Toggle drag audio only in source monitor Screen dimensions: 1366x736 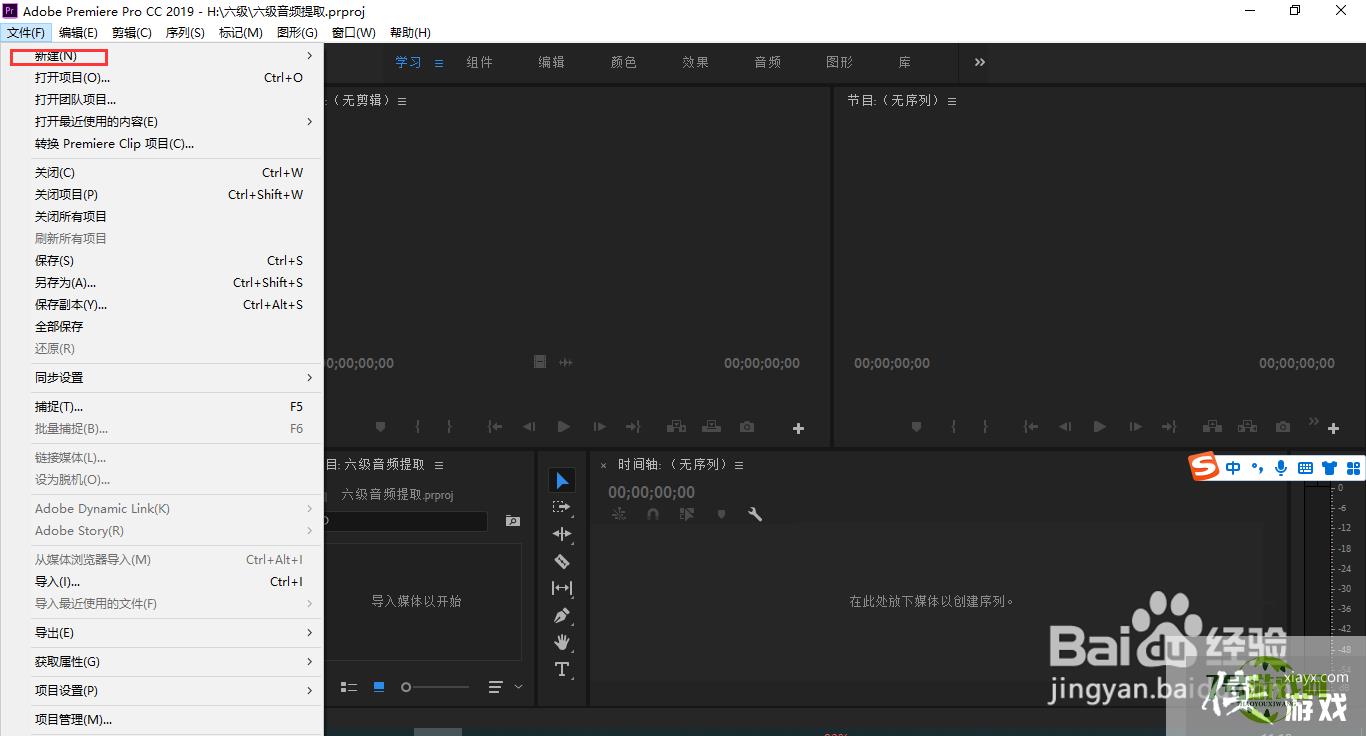tap(565, 362)
